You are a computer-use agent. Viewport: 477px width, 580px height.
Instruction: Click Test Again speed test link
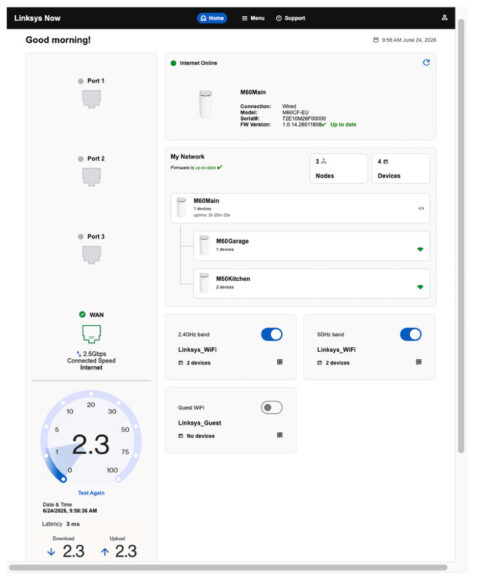click(x=91, y=493)
